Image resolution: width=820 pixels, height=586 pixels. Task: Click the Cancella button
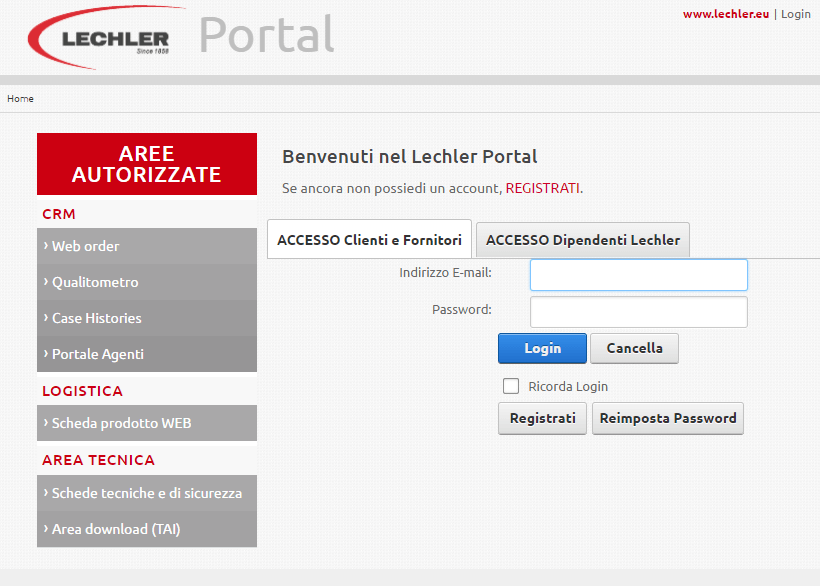point(634,348)
